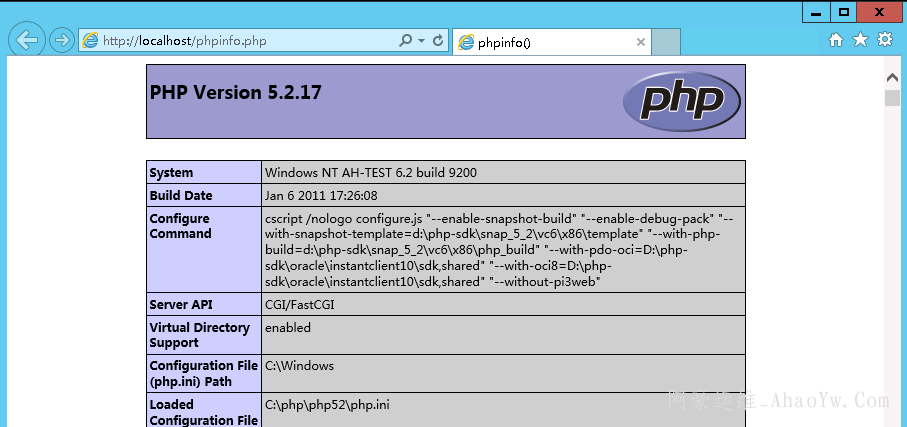
Task: Click the Forward navigation arrow
Action: pos(62,41)
